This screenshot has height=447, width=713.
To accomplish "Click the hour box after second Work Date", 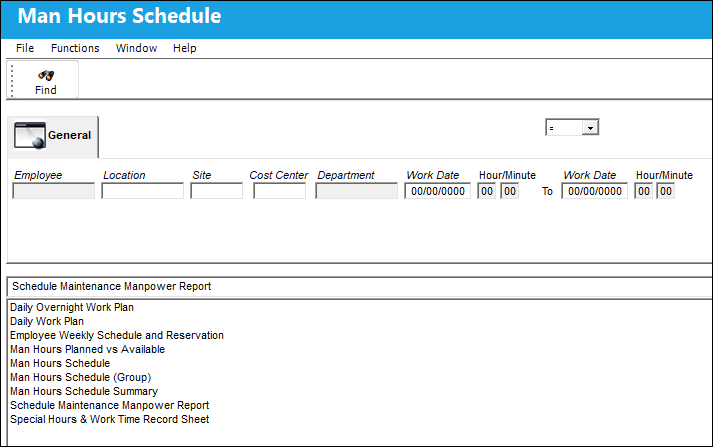I will (x=643, y=191).
